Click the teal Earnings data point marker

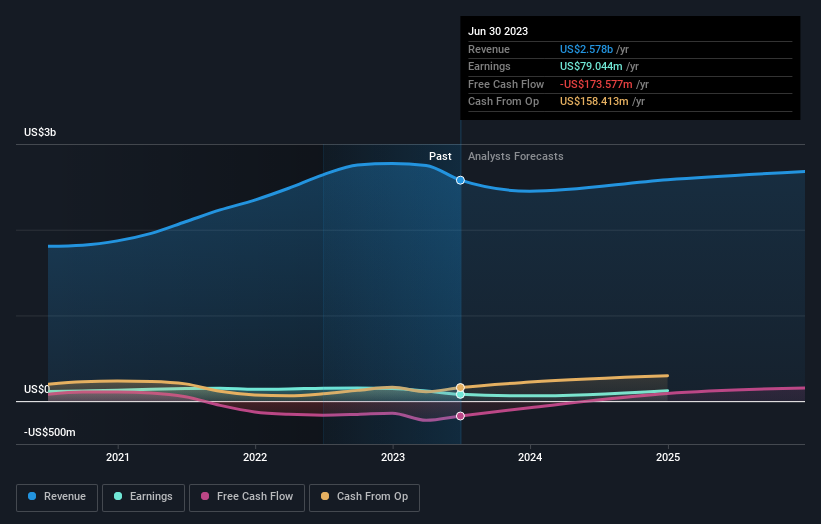point(460,395)
